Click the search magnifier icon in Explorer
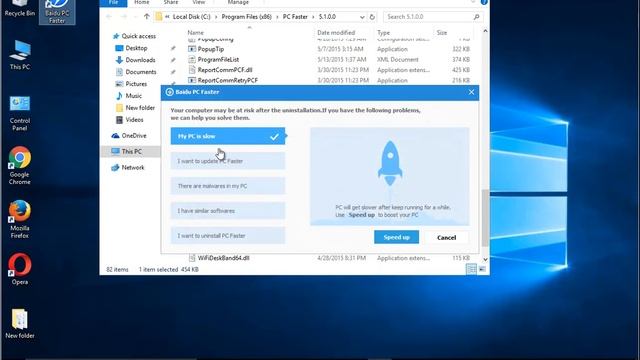 476,17
